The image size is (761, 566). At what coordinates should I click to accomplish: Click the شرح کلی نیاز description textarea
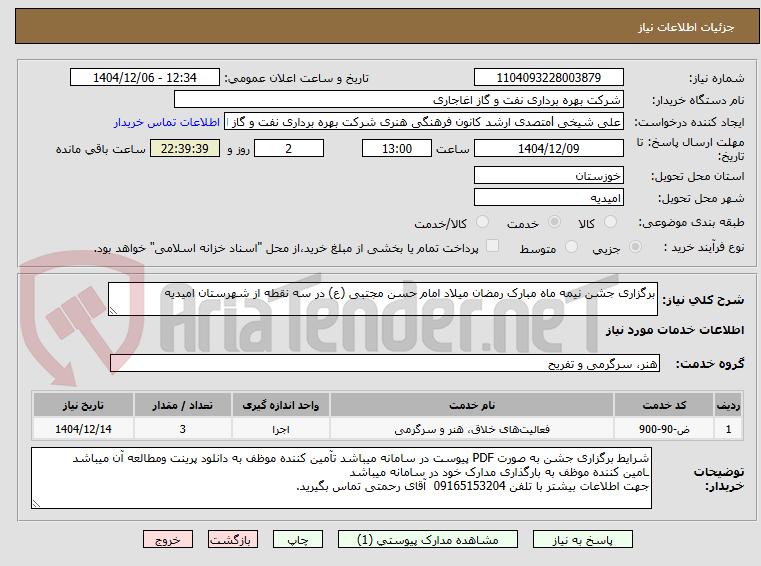[x=383, y=299]
